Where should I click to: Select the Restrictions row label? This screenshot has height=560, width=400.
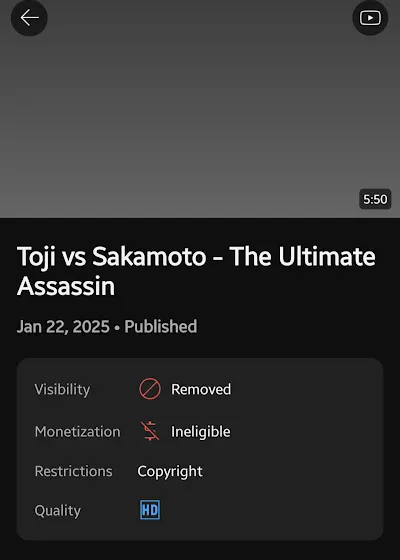pyautogui.click(x=74, y=471)
